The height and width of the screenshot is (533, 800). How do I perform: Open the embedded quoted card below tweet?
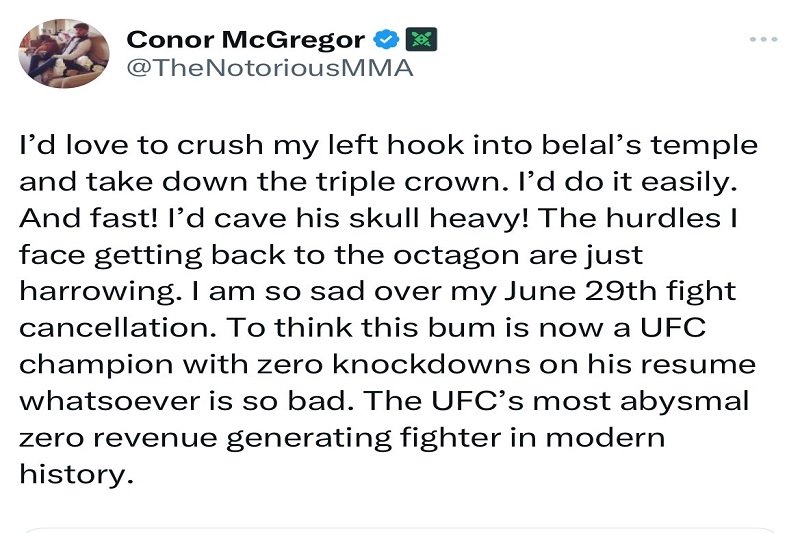(399, 530)
